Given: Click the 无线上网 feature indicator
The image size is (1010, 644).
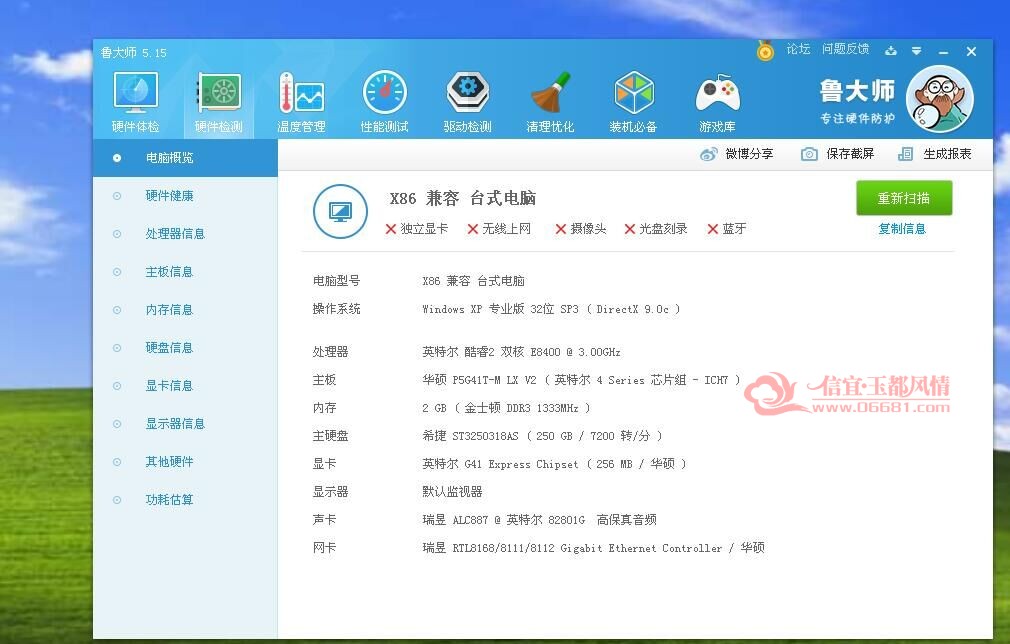Looking at the screenshot, I should 499,229.
